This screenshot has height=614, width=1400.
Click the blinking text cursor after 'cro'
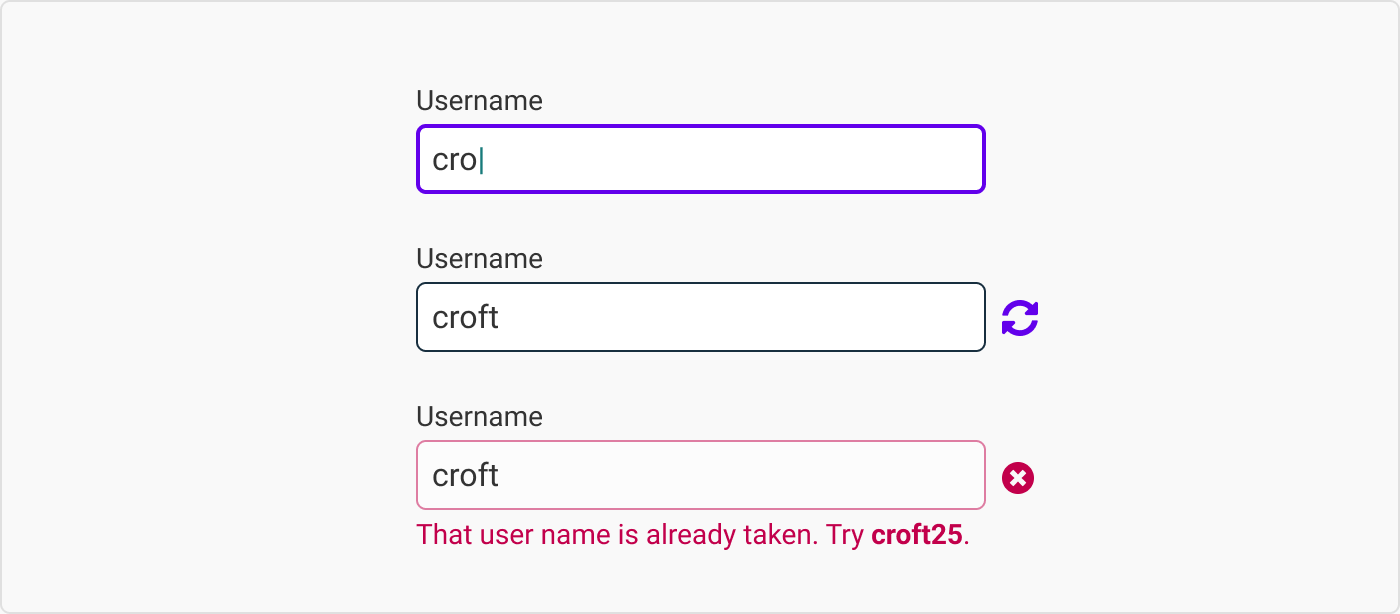[x=482, y=160]
